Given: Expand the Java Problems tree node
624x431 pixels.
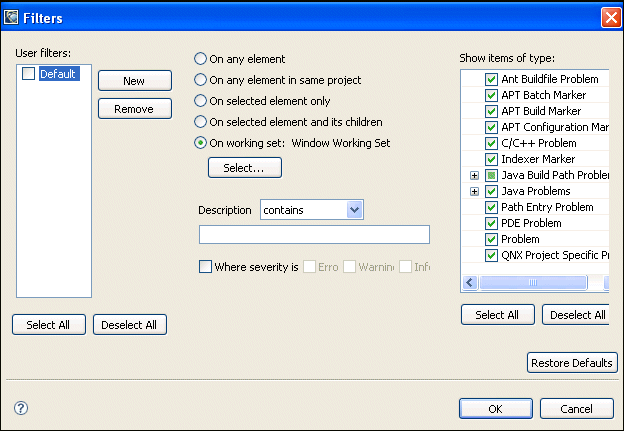Looking at the screenshot, I should click(475, 191).
